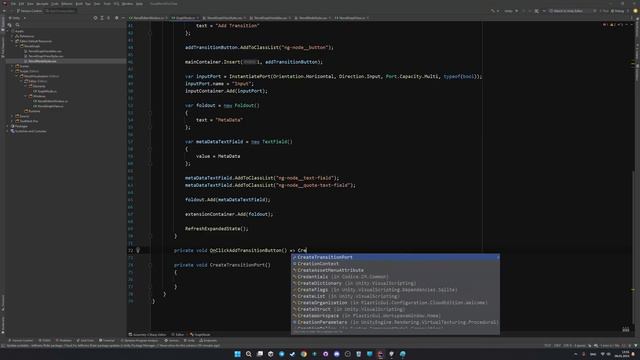Image resolution: width=640 pixels, height=360 pixels.
Task: Collapse the Assets tree node
Action: pyautogui.click(x=8, y=31)
